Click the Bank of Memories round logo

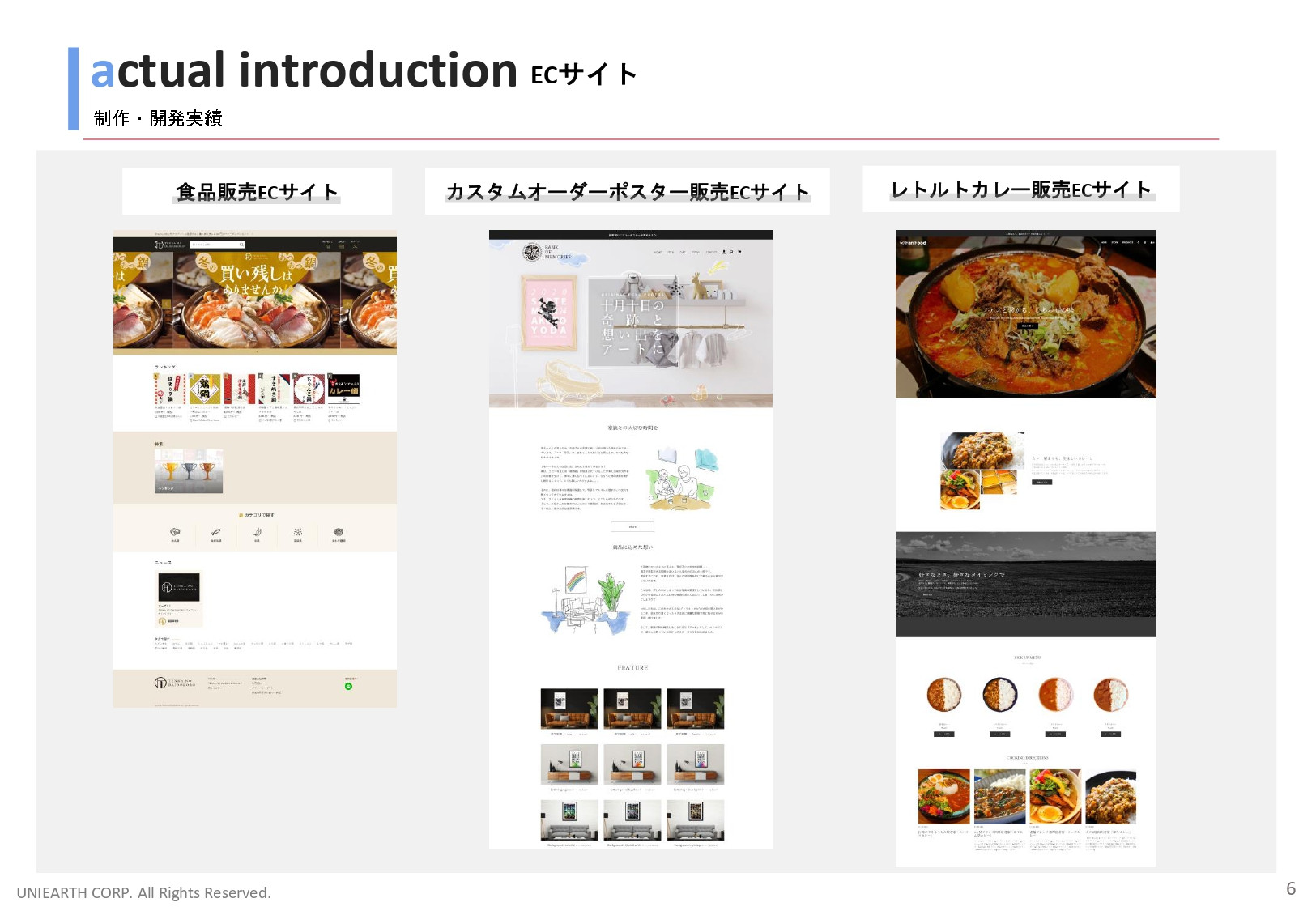point(532,253)
